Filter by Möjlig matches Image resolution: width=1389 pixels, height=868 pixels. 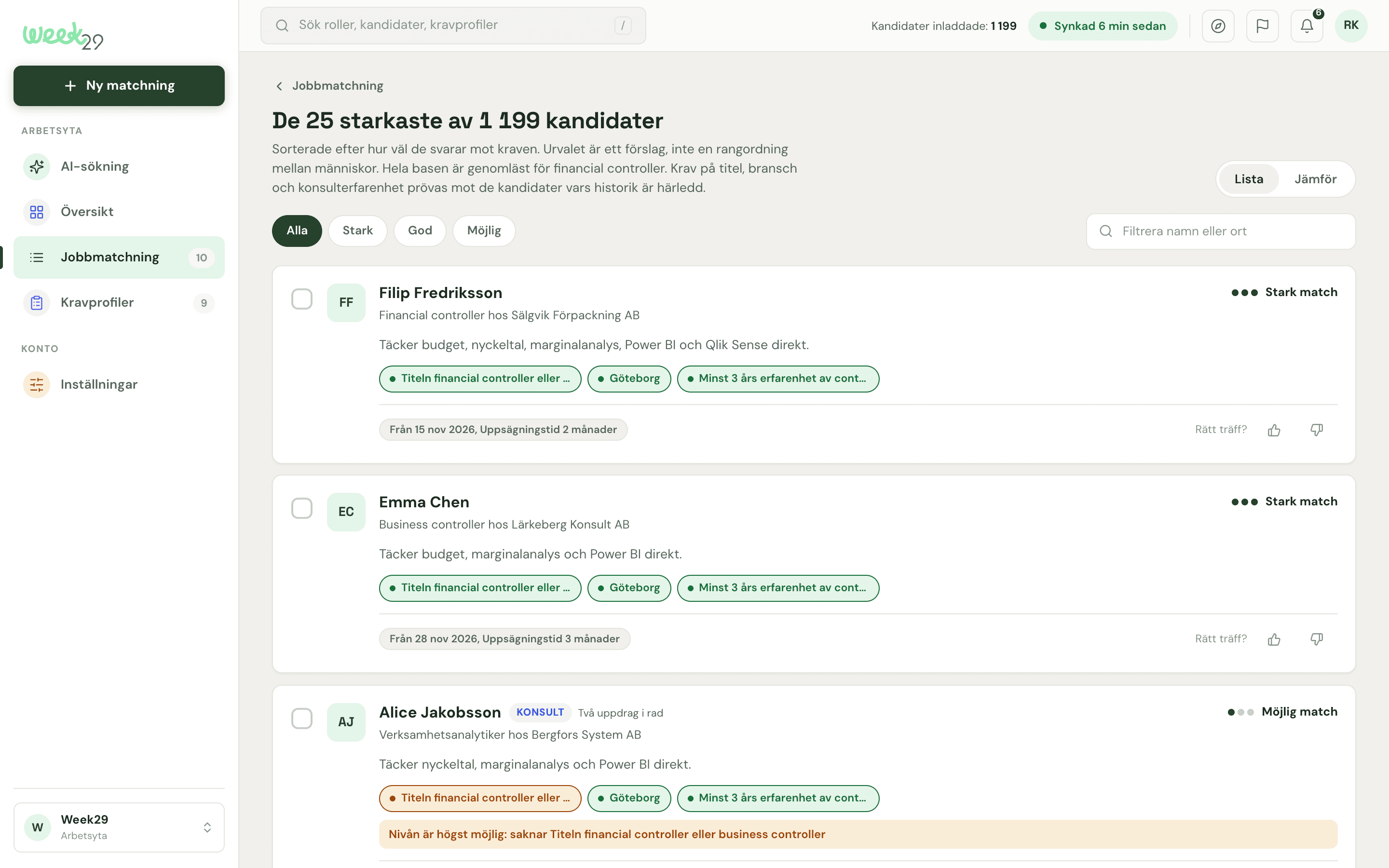point(484,231)
